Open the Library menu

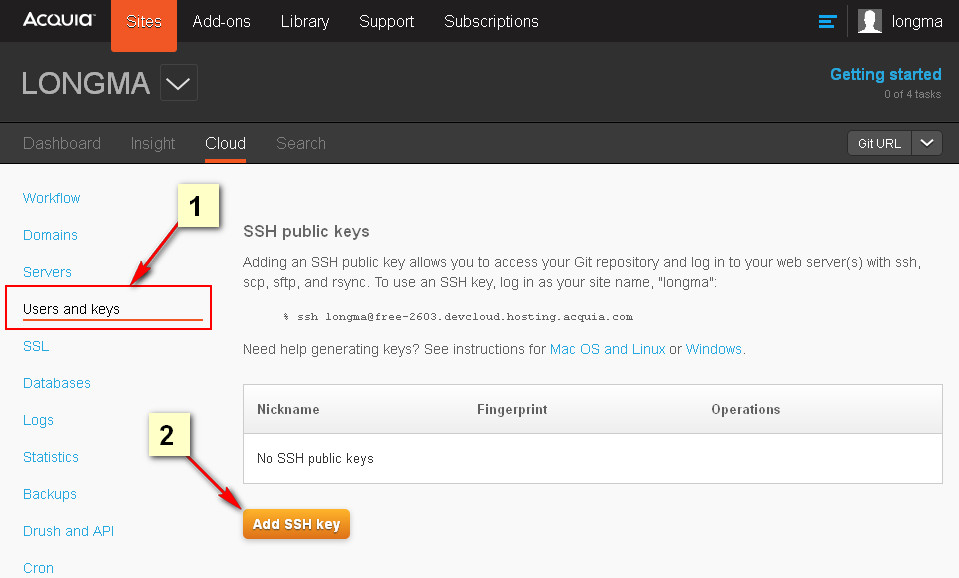coord(305,22)
